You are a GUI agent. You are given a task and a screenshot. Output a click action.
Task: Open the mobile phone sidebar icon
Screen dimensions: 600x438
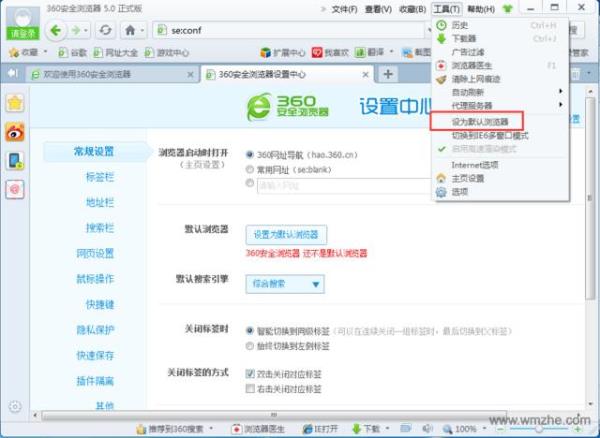pos(15,161)
